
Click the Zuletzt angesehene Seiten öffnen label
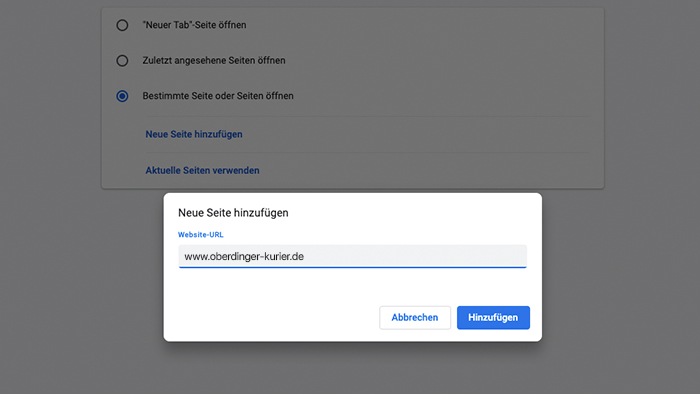[214, 60]
